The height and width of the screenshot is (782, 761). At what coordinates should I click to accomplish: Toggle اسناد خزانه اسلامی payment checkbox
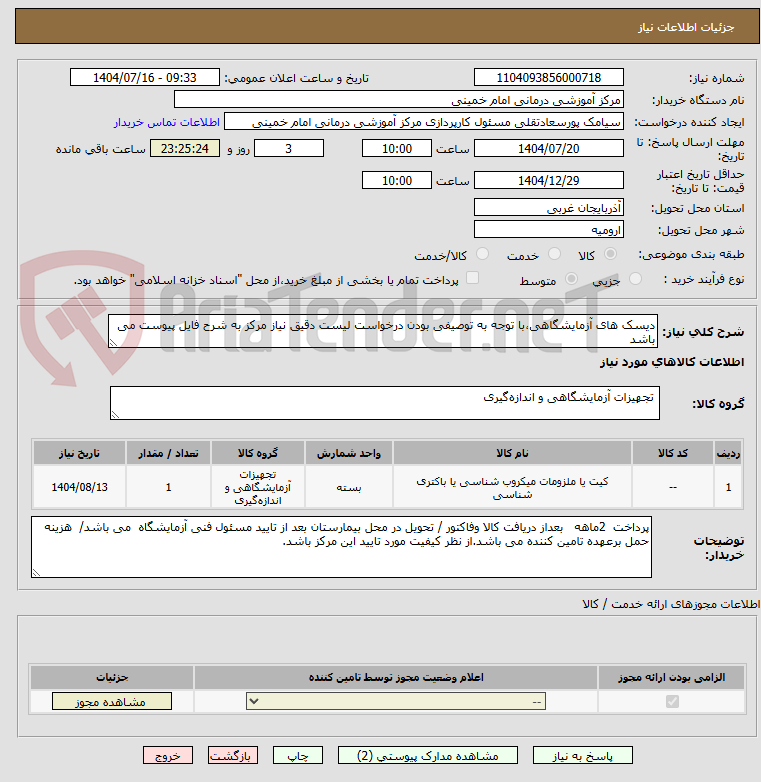coord(472,278)
